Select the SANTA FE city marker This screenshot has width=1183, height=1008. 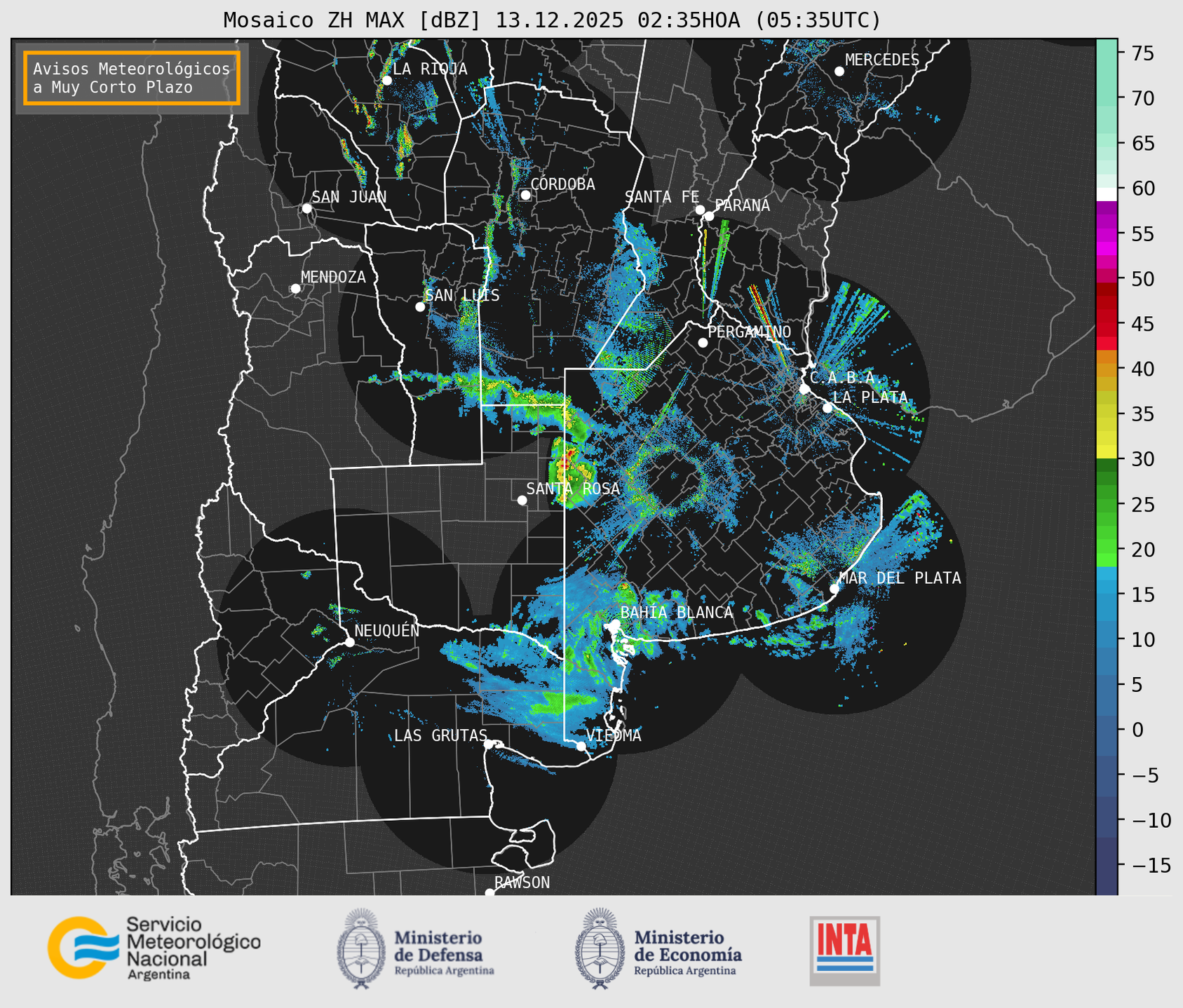pyautogui.click(x=700, y=210)
